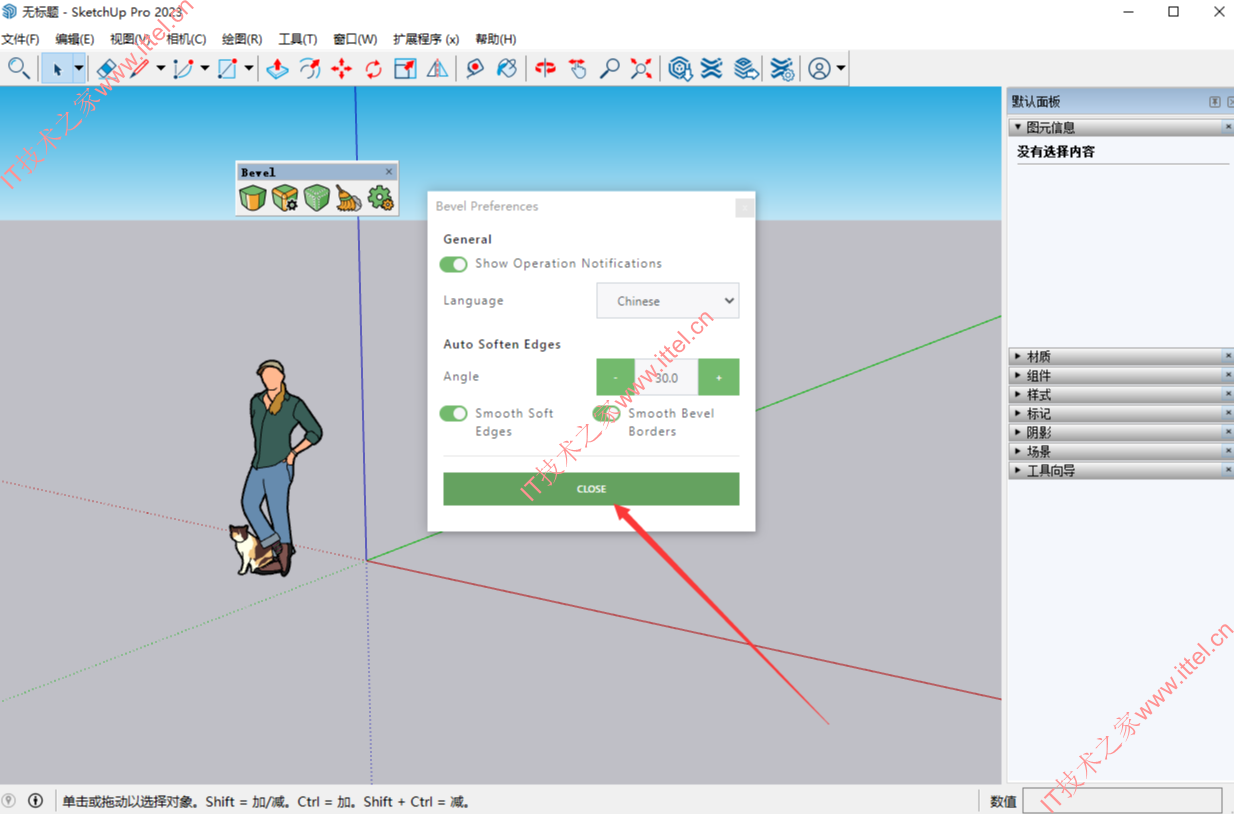Select the arrow Select tool
The height and width of the screenshot is (814, 1234).
(x=57, y=68)
